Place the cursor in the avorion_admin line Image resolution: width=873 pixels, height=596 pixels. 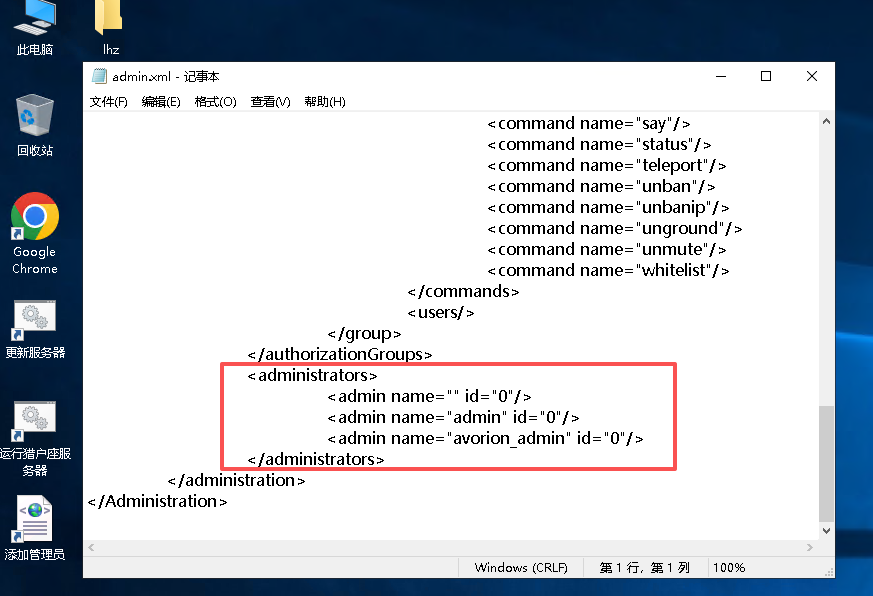tap(485, 438)
